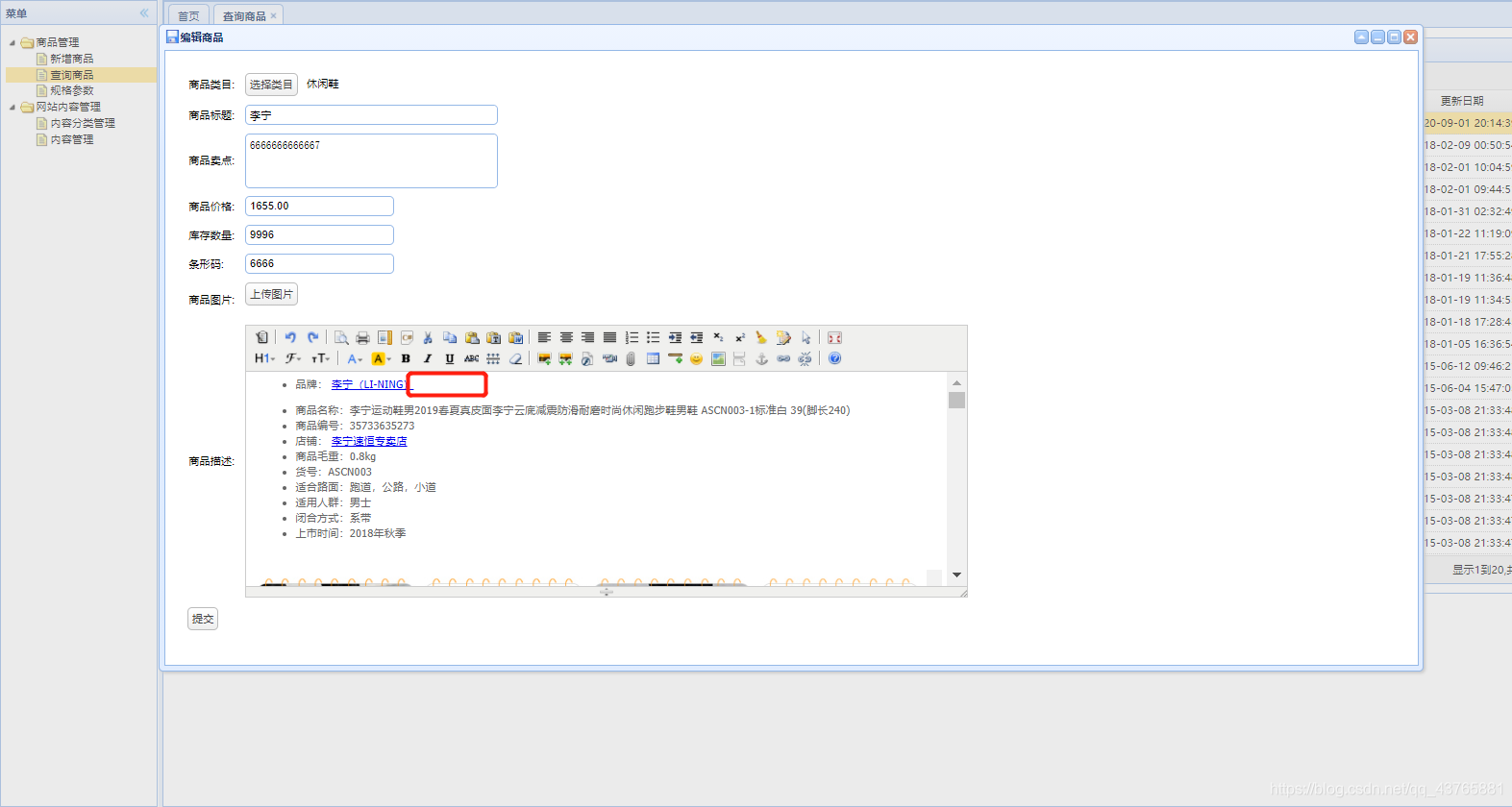This screenshot has height=807, width=1512.
Task: Focus the 商品标题 input field
Action: click(371, 115)
